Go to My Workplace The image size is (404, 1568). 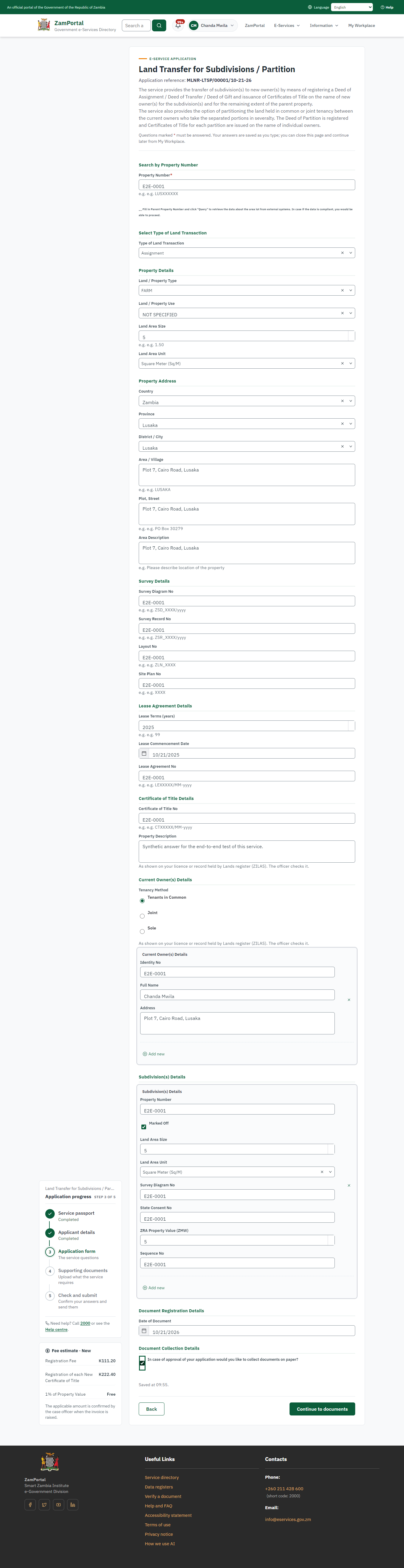[x=361, y=25]
